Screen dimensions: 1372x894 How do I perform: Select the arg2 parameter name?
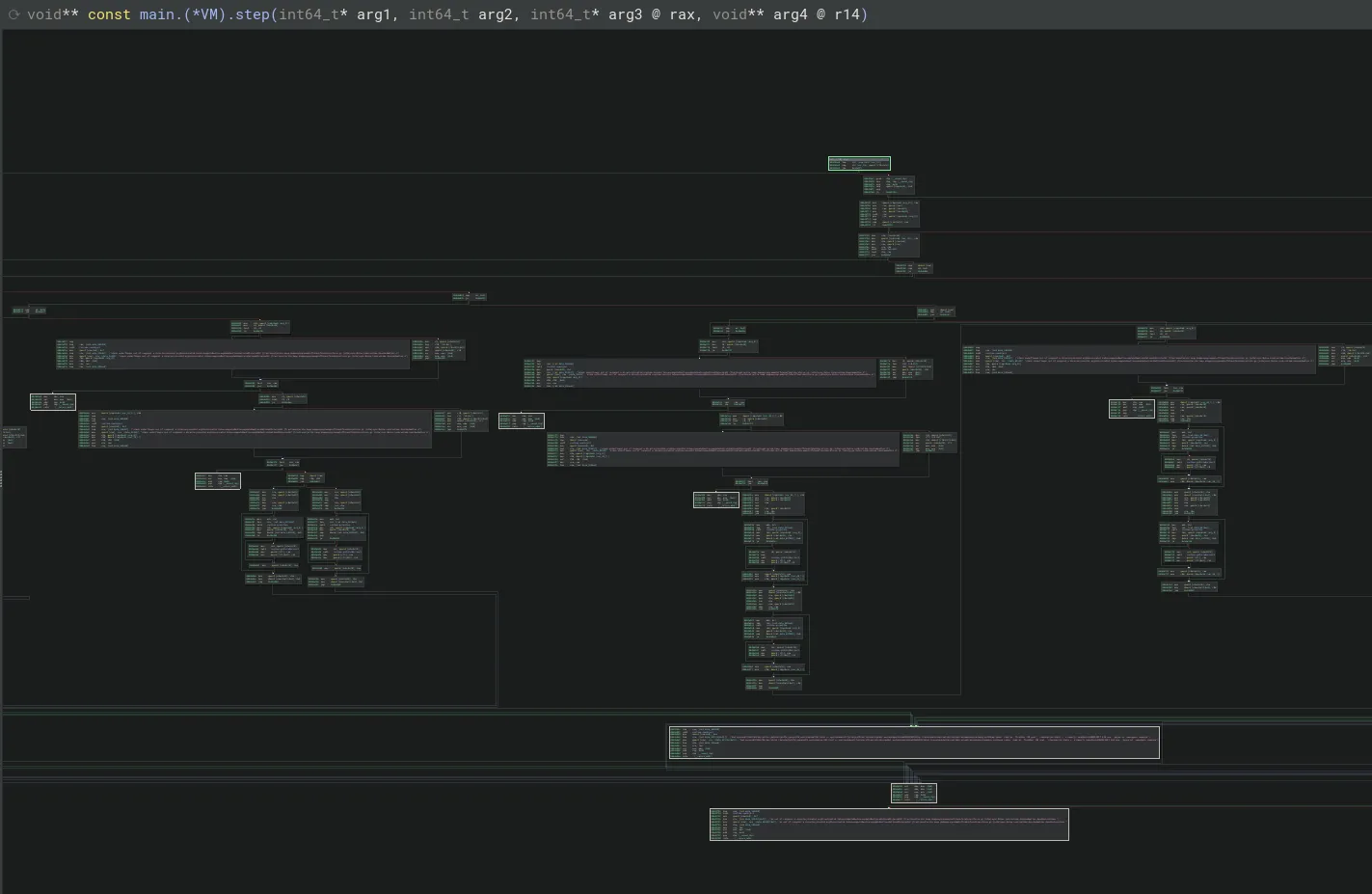coord(495,14)
